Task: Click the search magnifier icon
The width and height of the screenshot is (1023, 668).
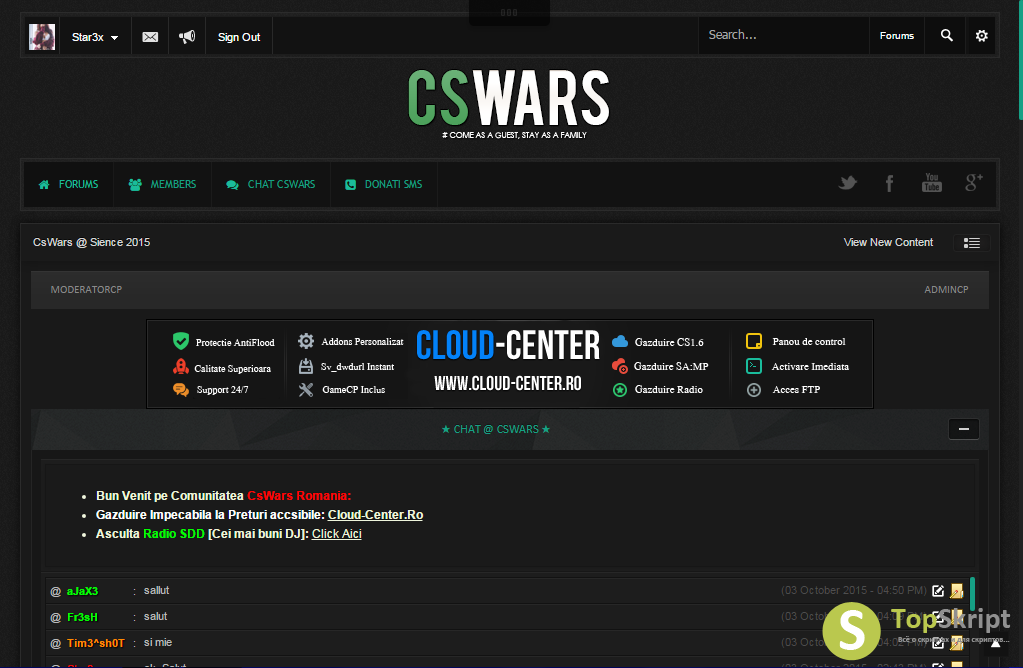Action: 946,35
